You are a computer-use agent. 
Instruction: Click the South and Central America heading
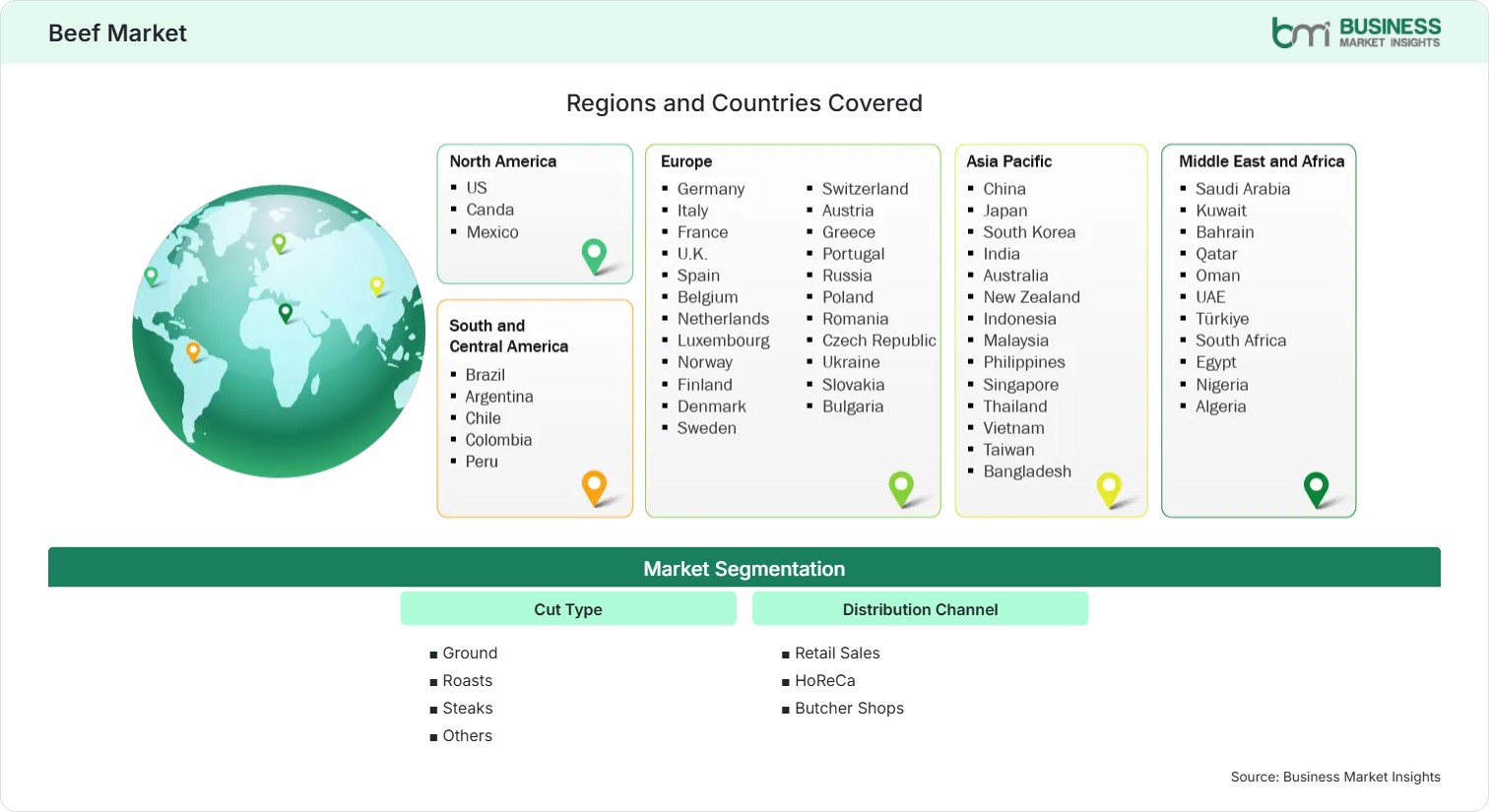[508, 336]
